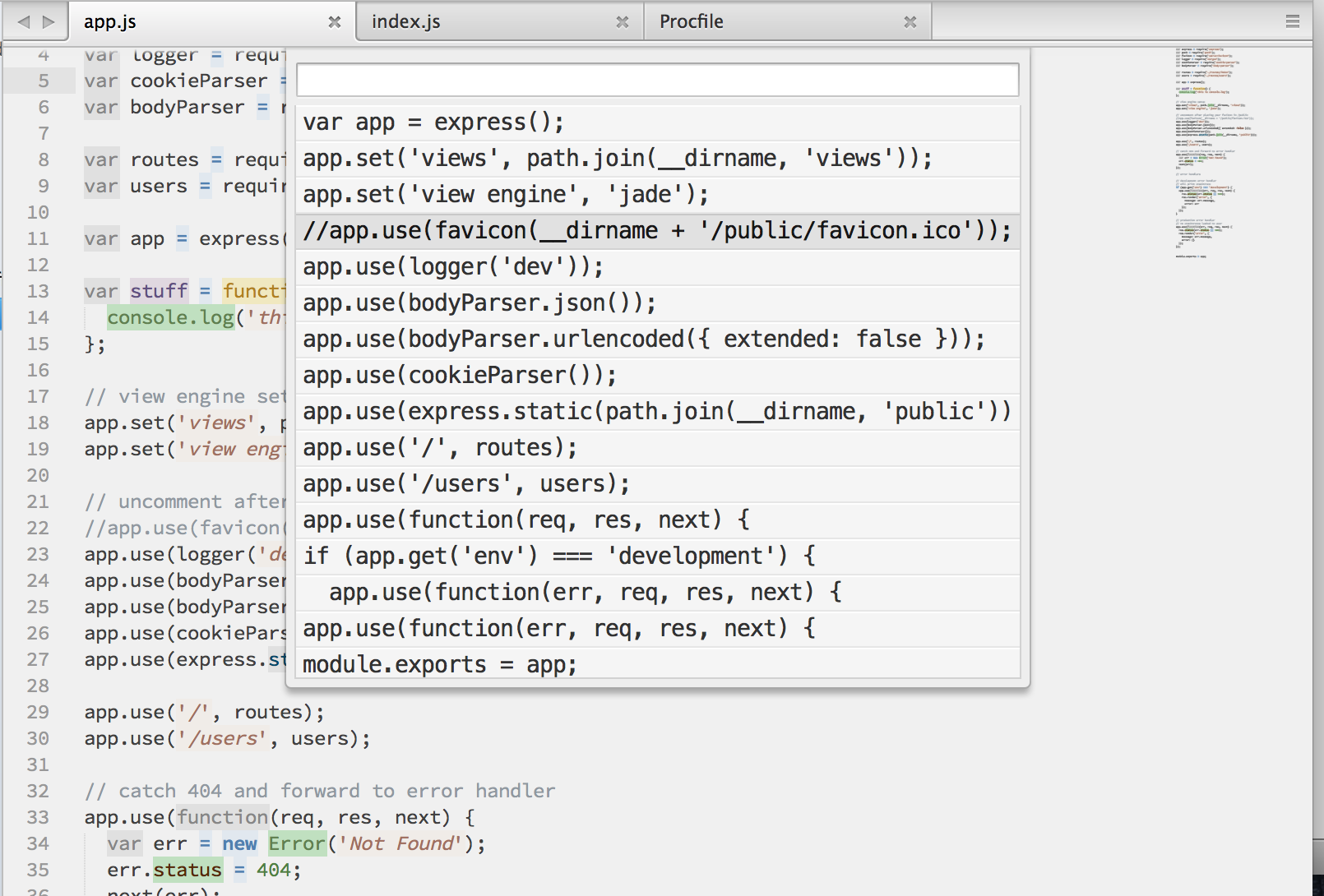Select if app.get('env') development result
Image resolution: width=1324 pixels, height=896 pixels.
tap(658, 557)
